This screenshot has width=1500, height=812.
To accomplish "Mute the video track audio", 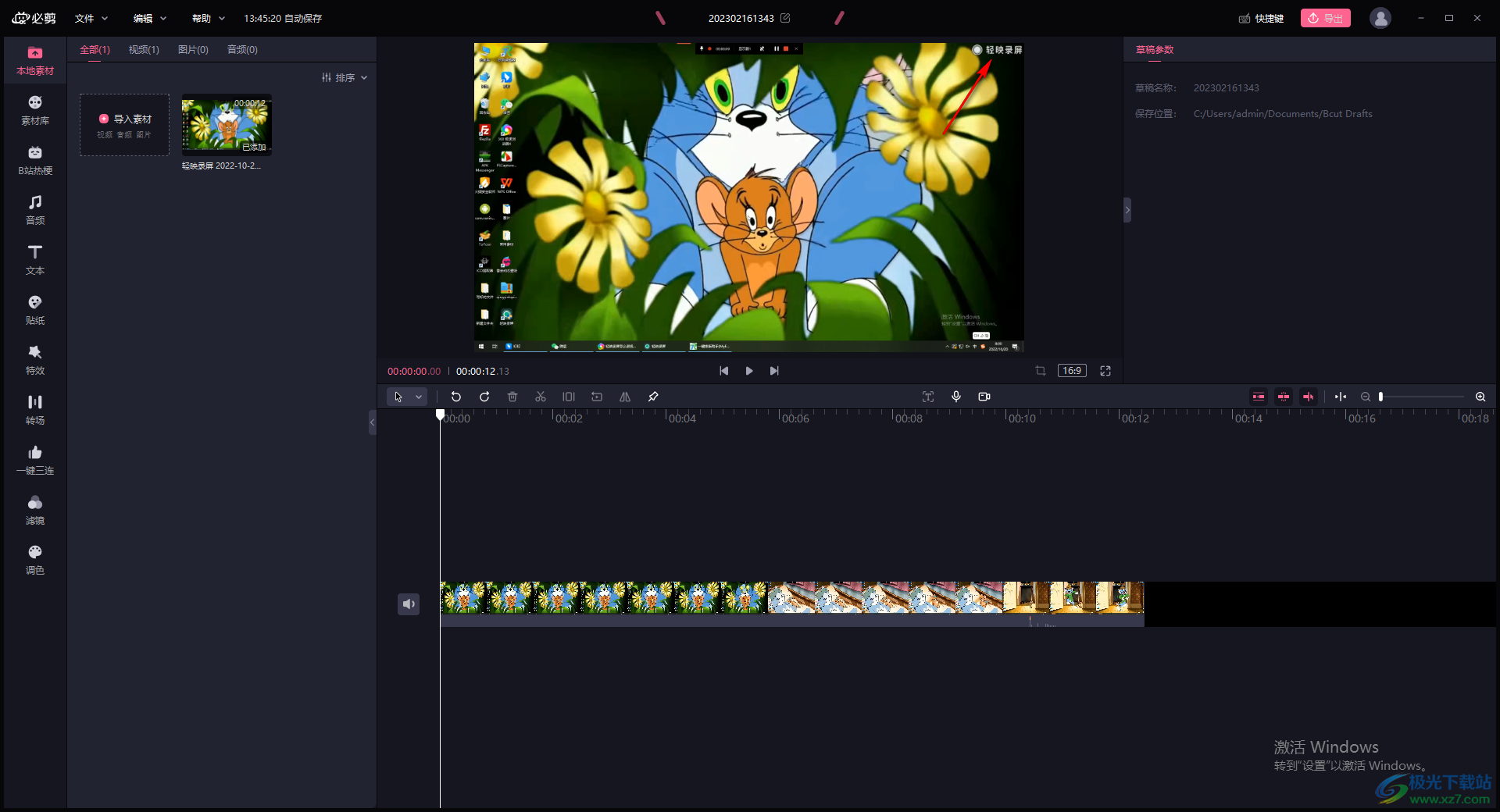I will [x=409, y=604].
